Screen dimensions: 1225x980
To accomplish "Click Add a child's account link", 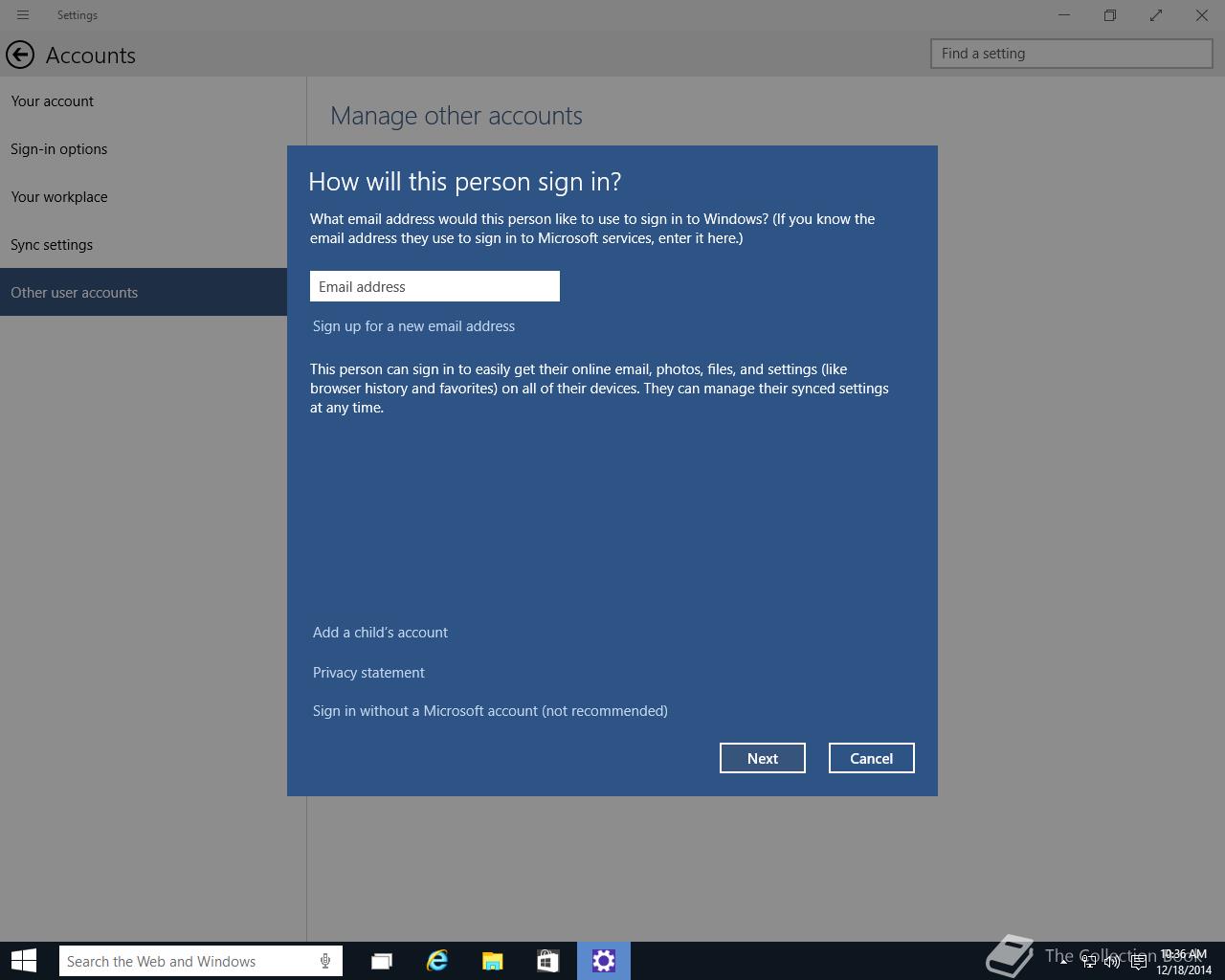I will (x=380, y=633).
